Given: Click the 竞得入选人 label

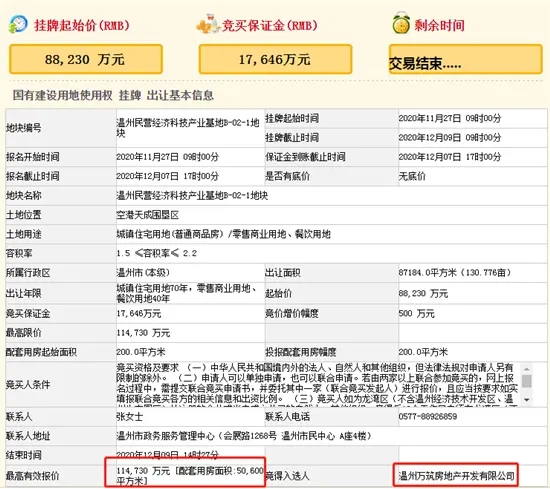Looking at the screenshot, I should (287, 476).
